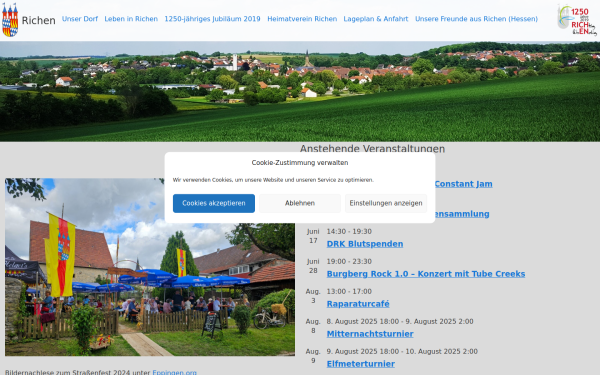Open the DRK Blutspenden event
This screenshot has height=375, width=600.
(x=365, y=244)
